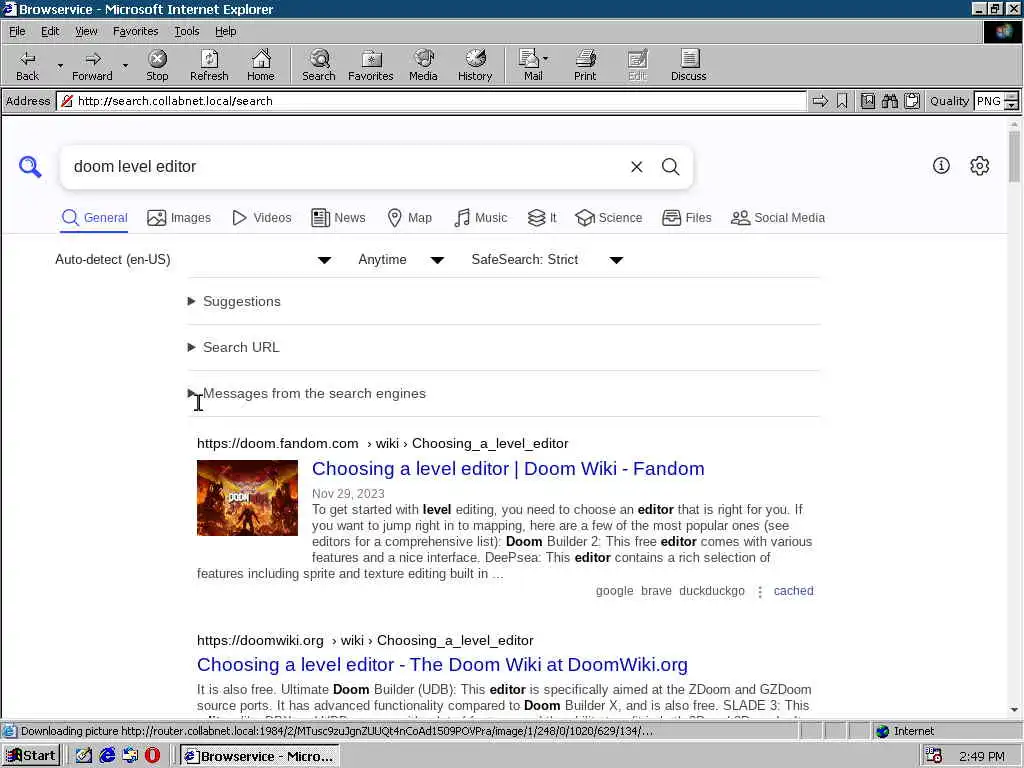Image resolution: width=1024 pixels, height=768 pixels.
Task: Click the bookmark icon beside address bar
Action: tap(842, 101)
